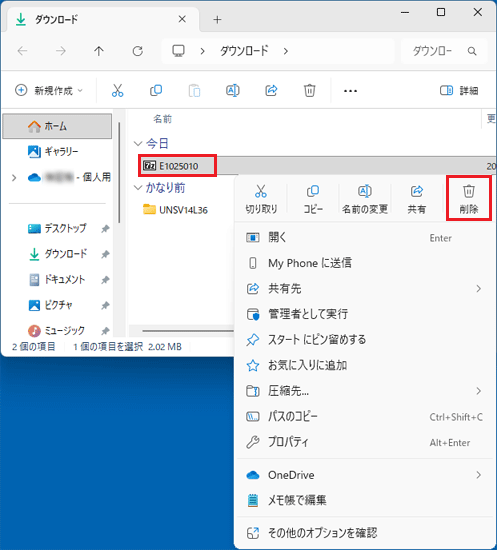
Task: Select ギャラリー in navigation pane
Action: [x=57, y=152]
